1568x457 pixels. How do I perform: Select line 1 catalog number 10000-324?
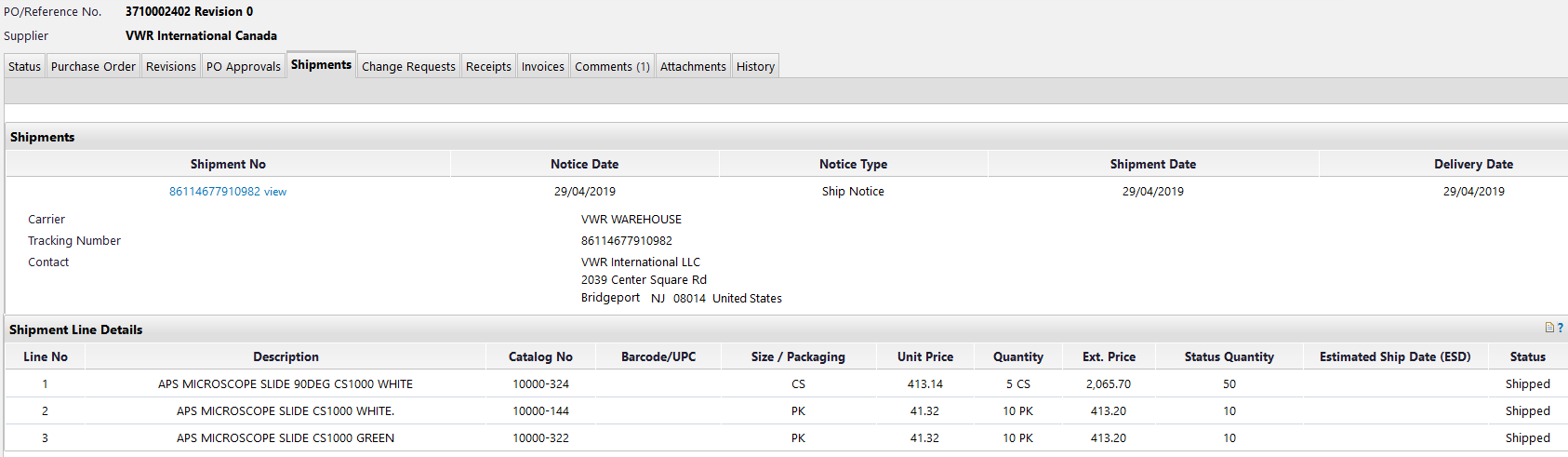pos(540,383)
